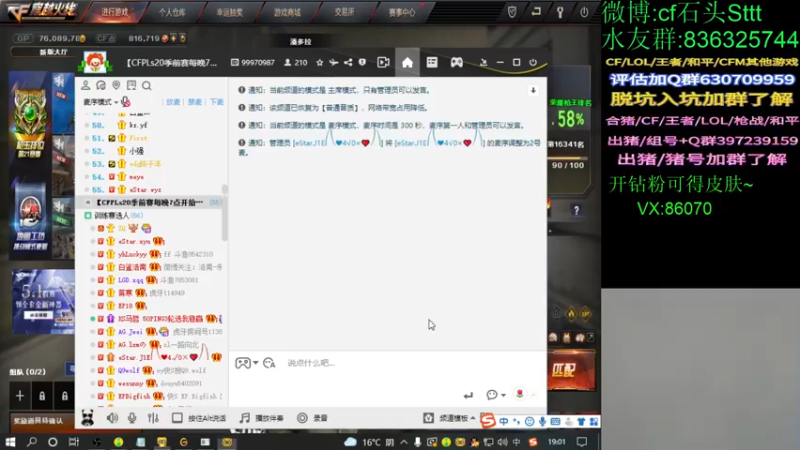Click the 播放伴奏 music button
800x450 pixels.
pyautogui.click(x=261, y=418)
